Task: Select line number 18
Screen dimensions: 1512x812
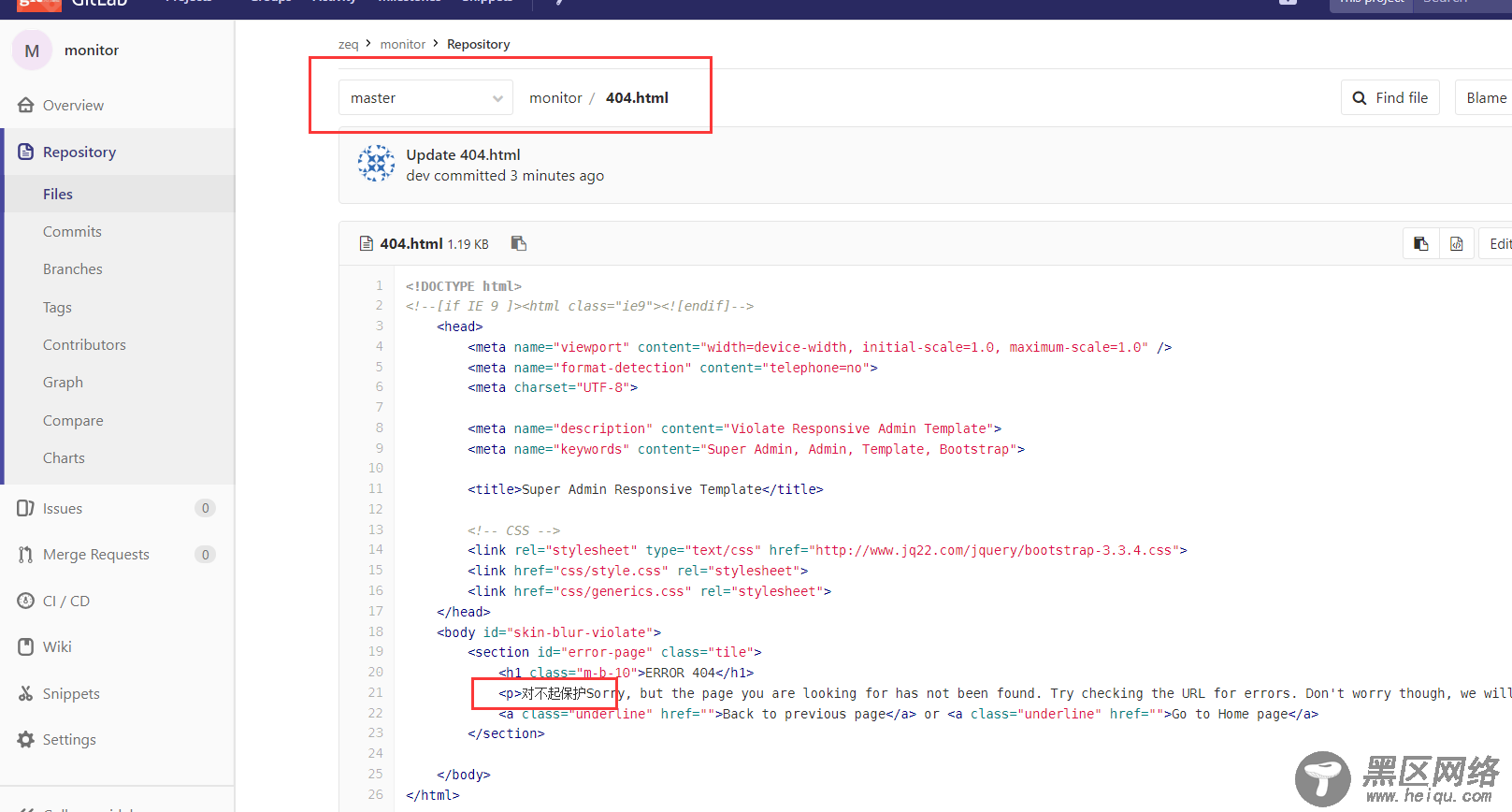Action: [x=376, y=631]
